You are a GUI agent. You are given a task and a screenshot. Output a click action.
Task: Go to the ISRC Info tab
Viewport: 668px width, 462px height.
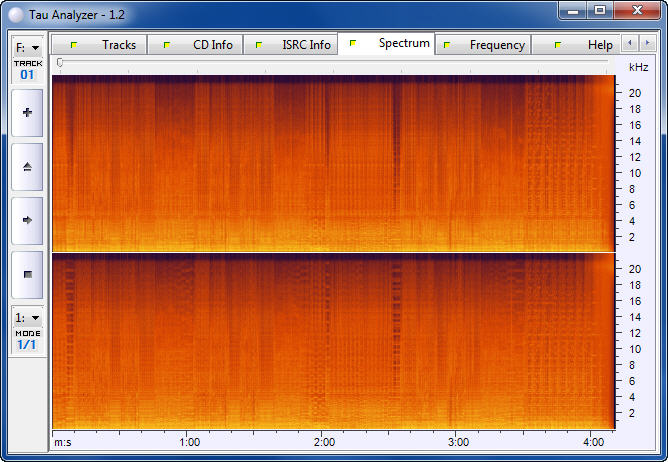pyautogui.click(x=292, y=45)
